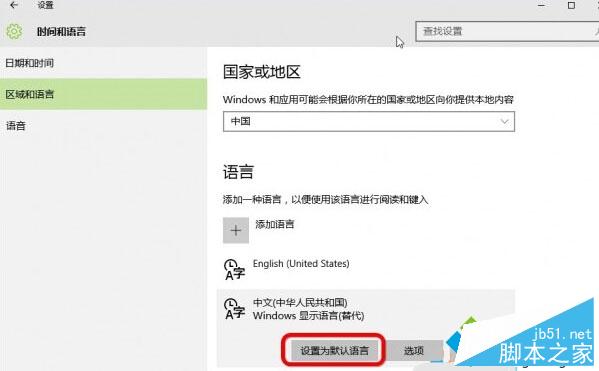Click the plus icon to add language
599x371 pixels.
[x=236, y=230]
